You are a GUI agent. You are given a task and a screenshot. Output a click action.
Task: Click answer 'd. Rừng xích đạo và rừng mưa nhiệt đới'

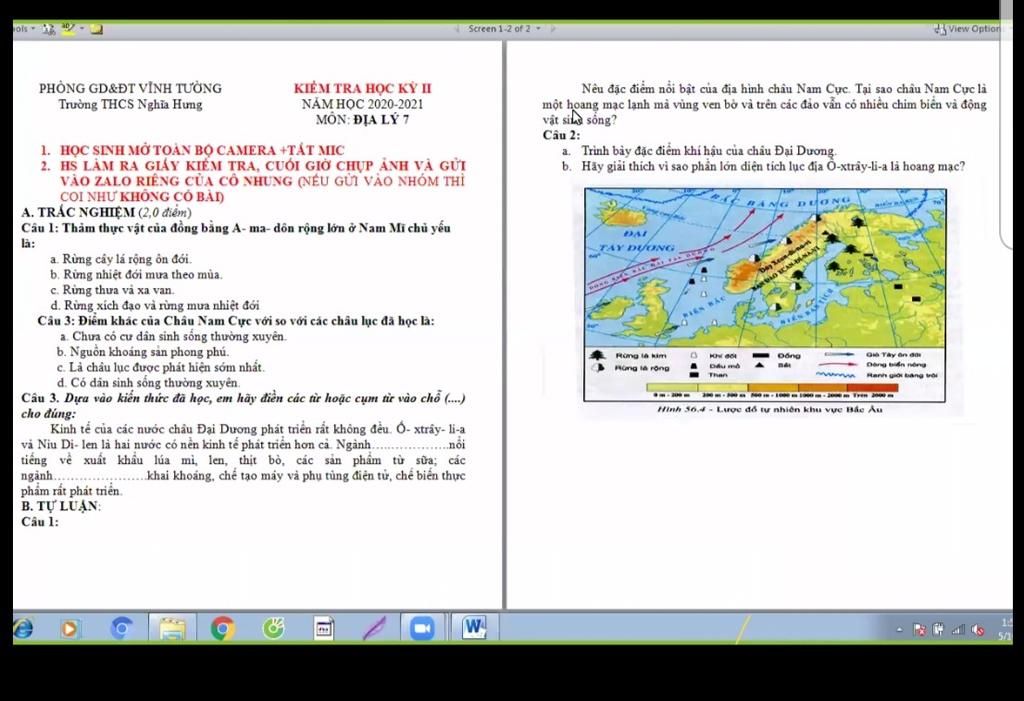155,305
